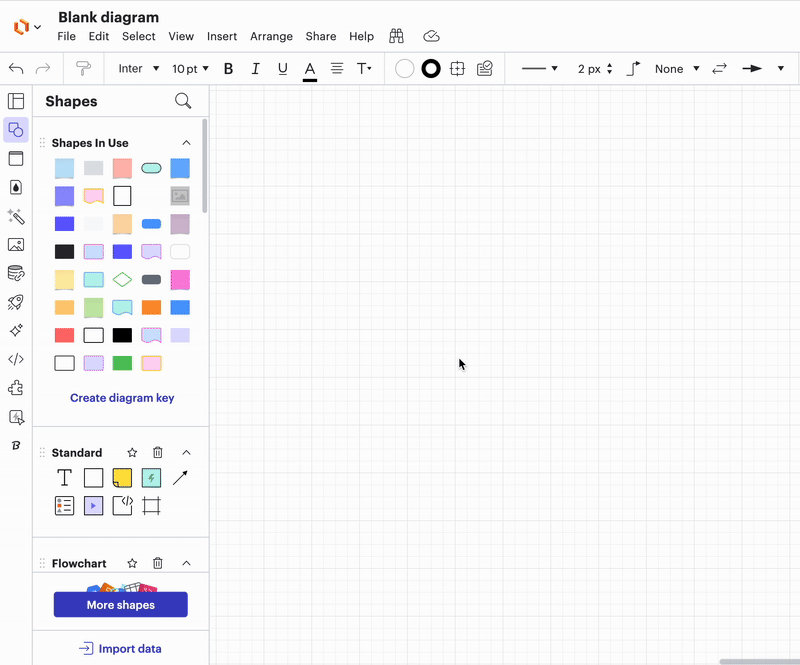Select the format painter roller icon
The height and width of the screenshot is (665, 800).
pos(83,68)
